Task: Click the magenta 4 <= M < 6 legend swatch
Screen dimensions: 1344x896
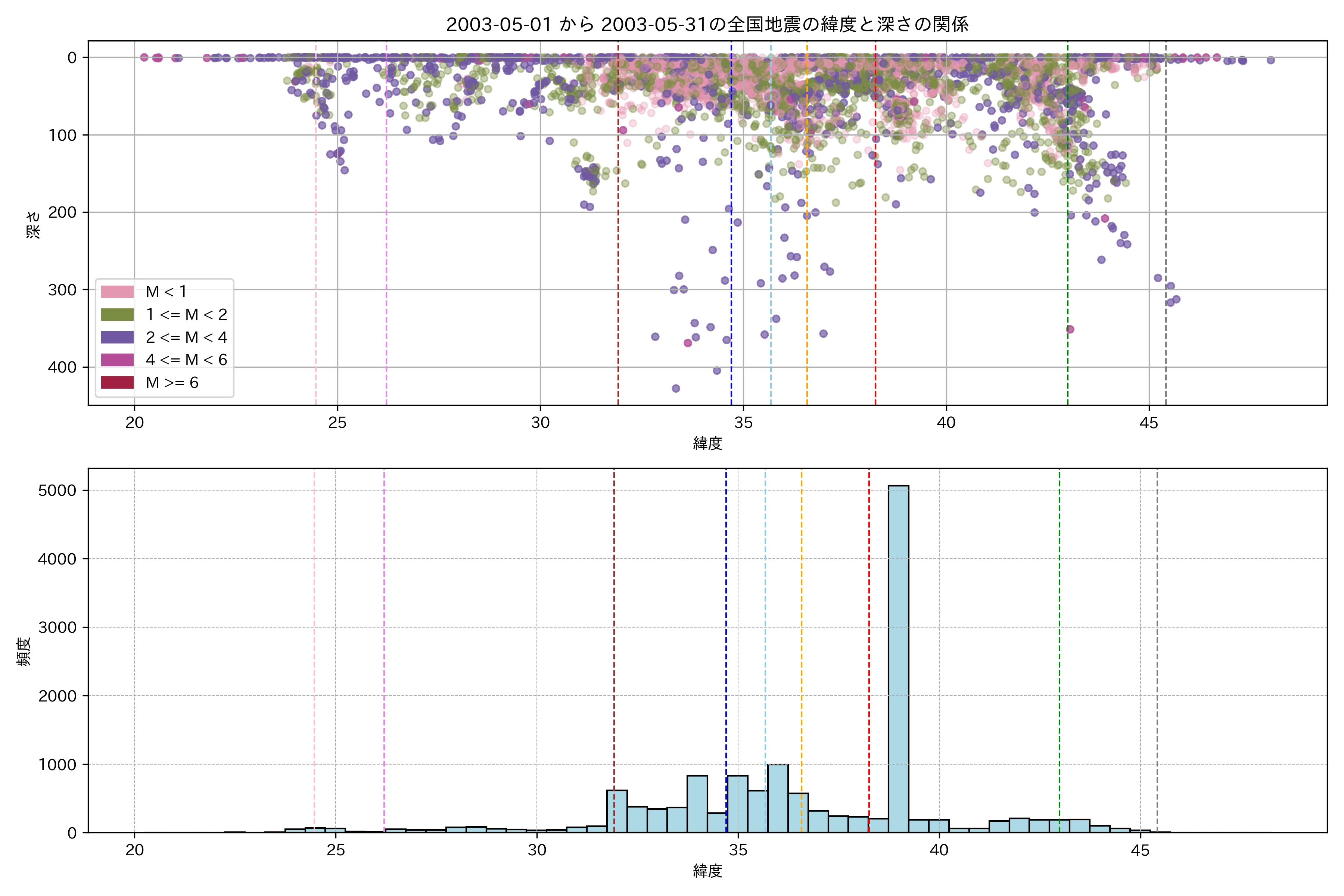Action: pyautogui.click(x=117, y=360)
